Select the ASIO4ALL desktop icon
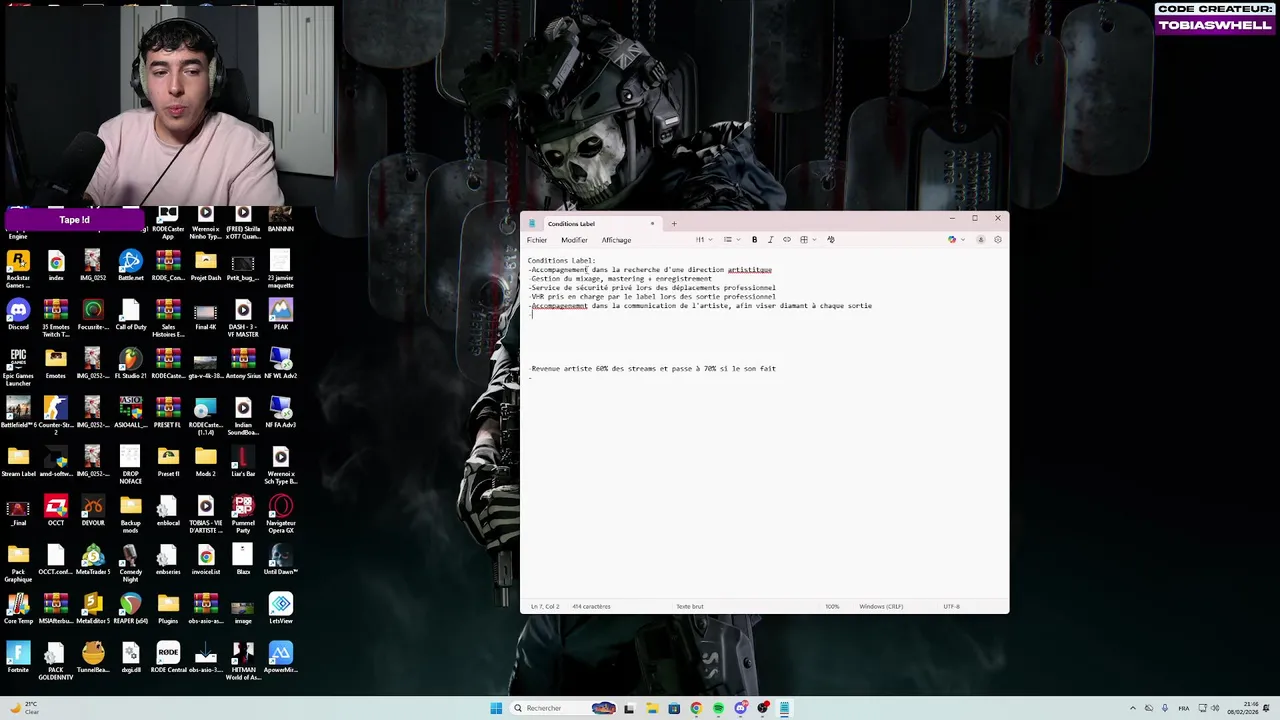 131,413
